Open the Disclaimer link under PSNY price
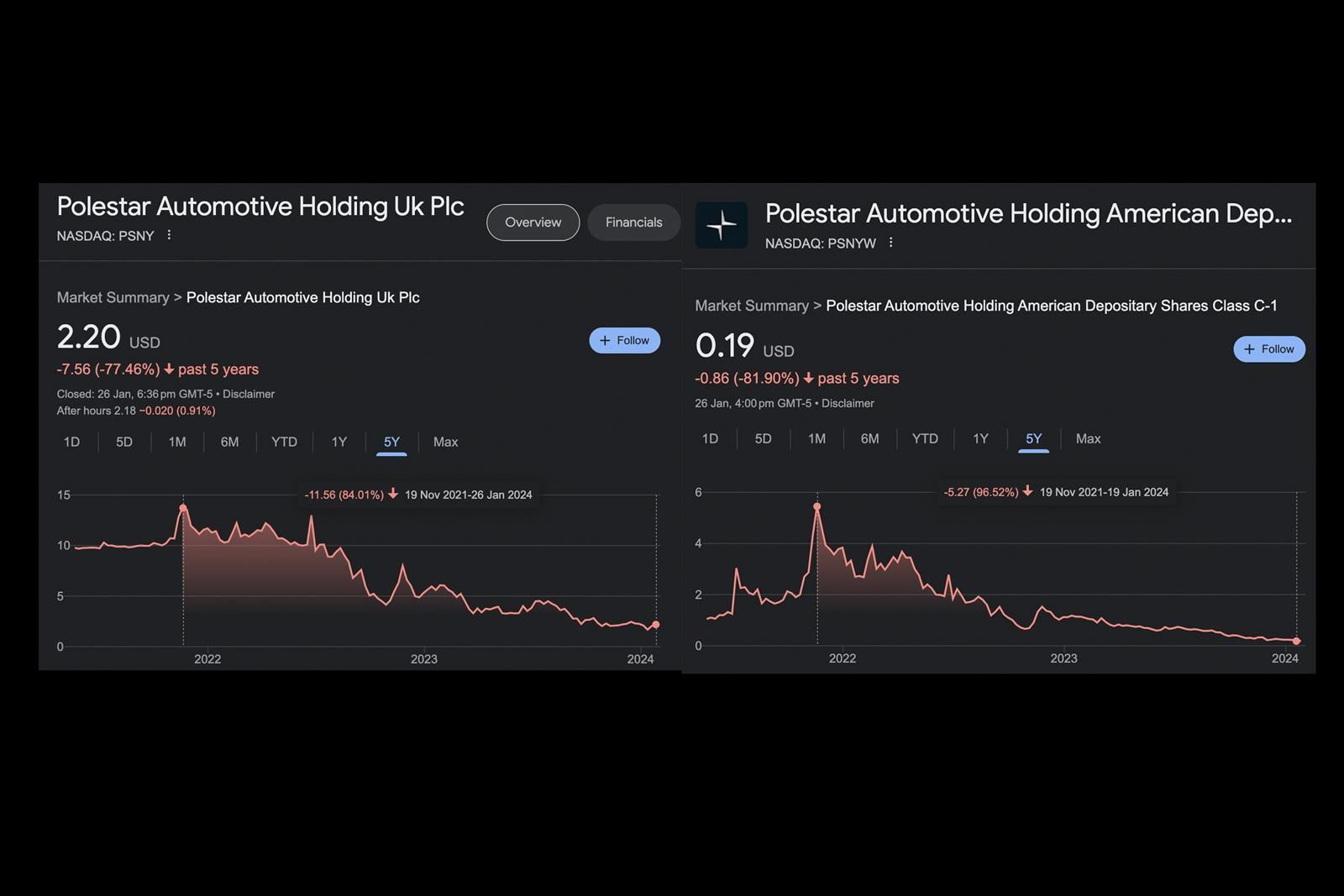The width and height of the screenshot is (1344, 896). pyautogui.click(x=249, y=394)
